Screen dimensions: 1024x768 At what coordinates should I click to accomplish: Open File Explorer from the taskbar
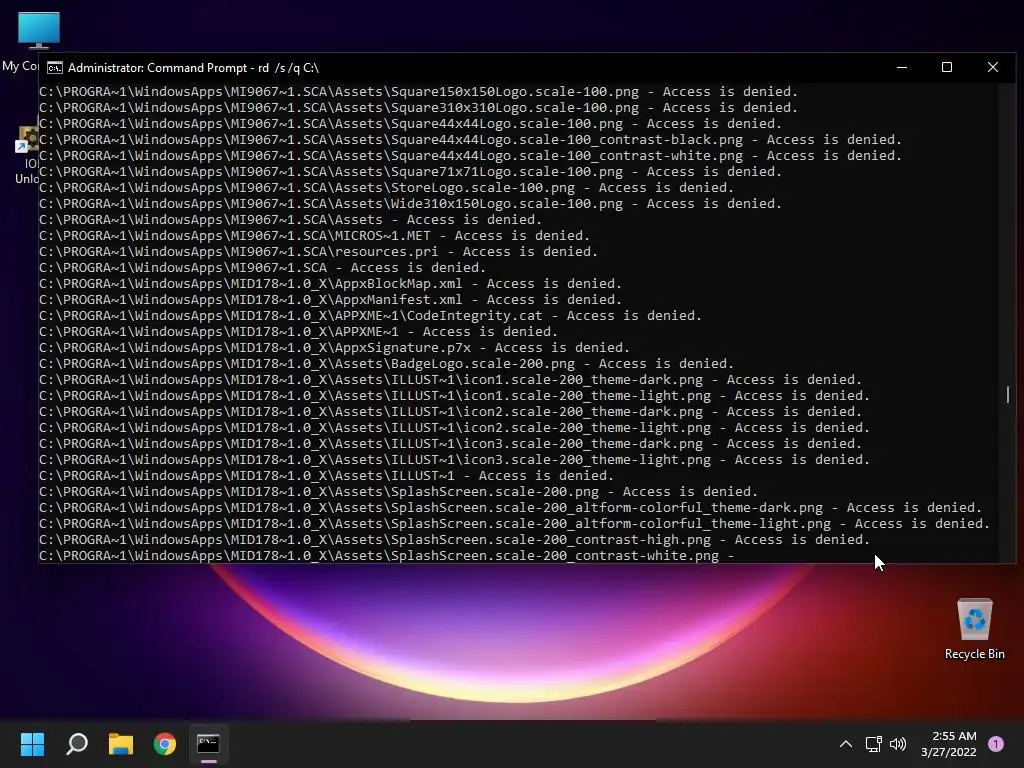[x=121, y=744]
